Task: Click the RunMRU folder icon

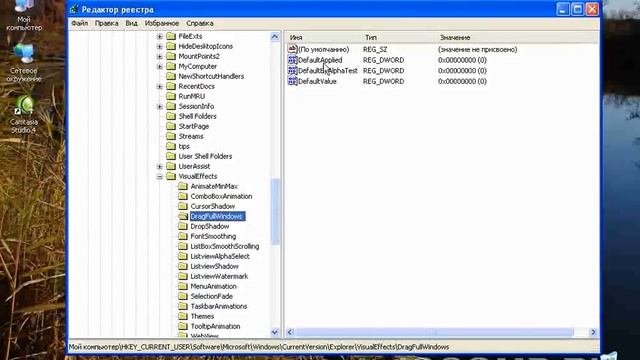Action: 171,96
